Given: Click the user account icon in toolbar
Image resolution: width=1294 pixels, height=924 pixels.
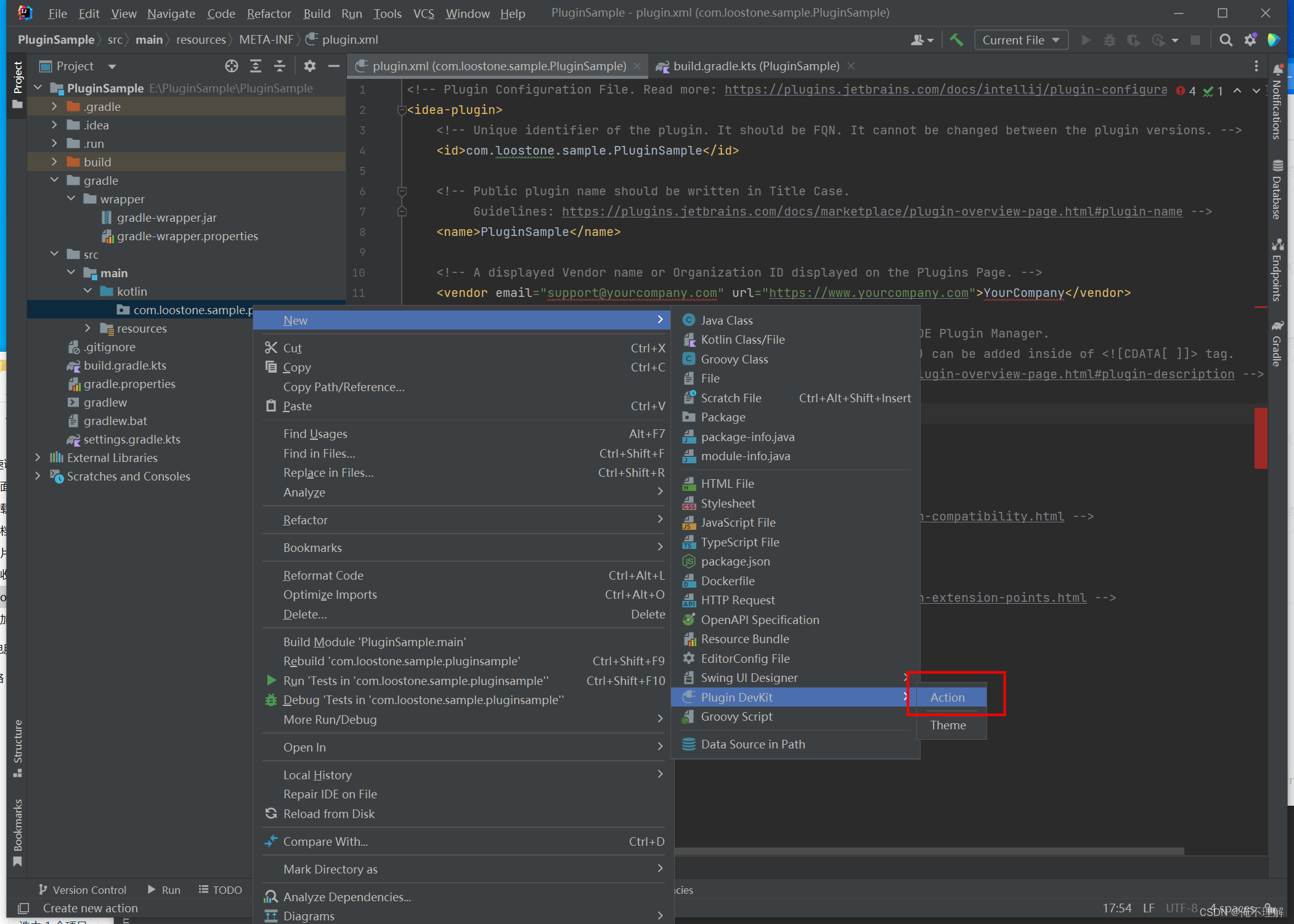Looking at the screenshot, I should [922, 40].
